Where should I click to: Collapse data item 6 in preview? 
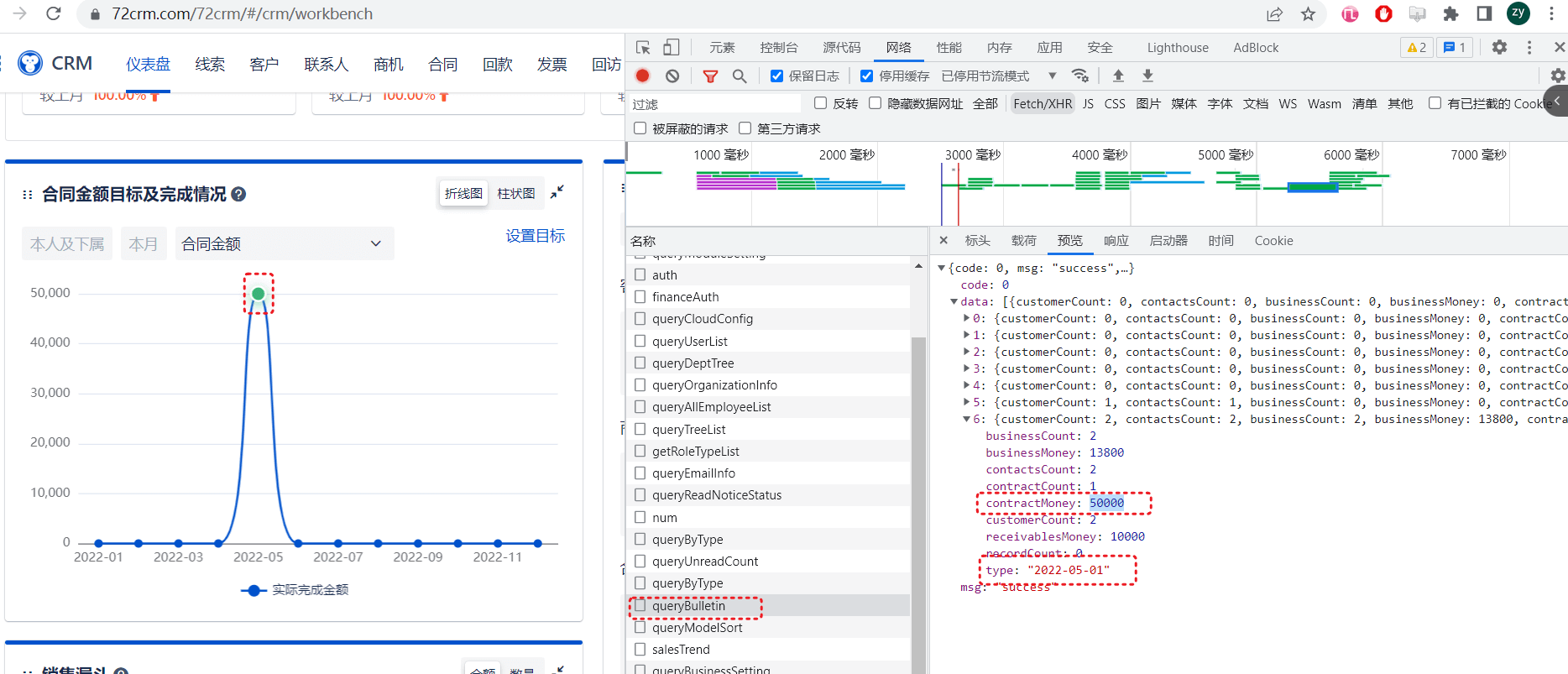click(966, 419)
